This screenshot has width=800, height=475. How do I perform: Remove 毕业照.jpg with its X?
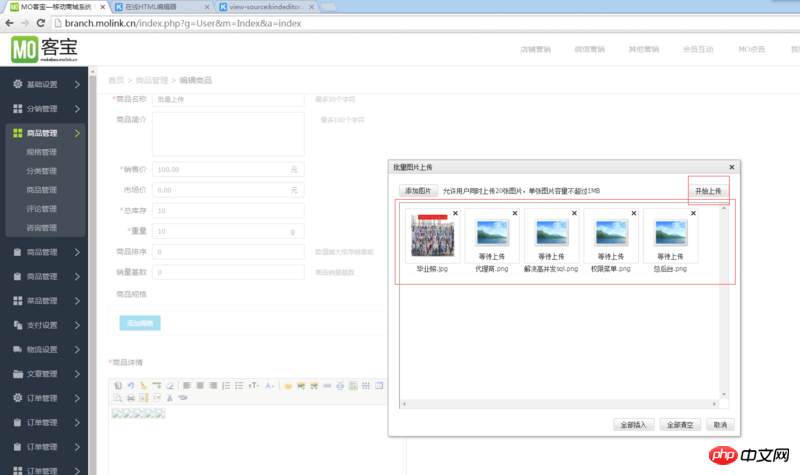456,213
